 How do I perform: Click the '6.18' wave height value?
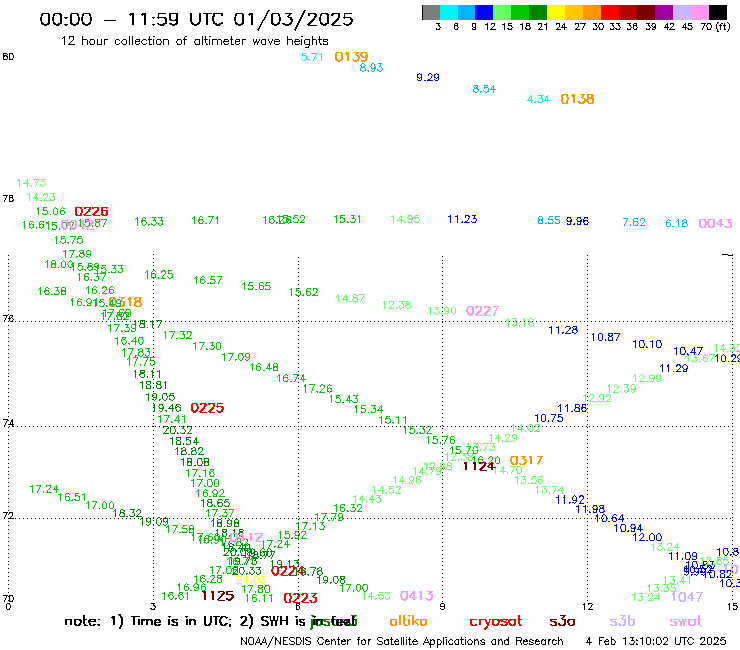(676, 223)
